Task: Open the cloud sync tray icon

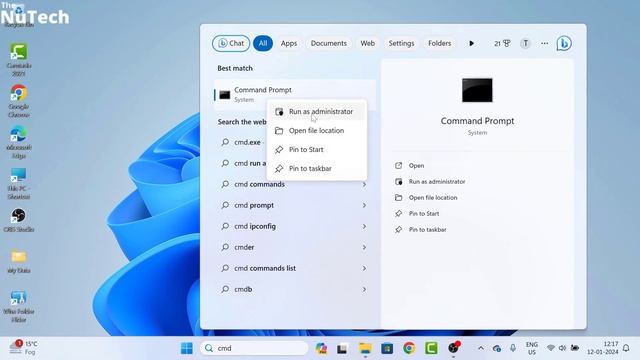Action: pos(497,348)
